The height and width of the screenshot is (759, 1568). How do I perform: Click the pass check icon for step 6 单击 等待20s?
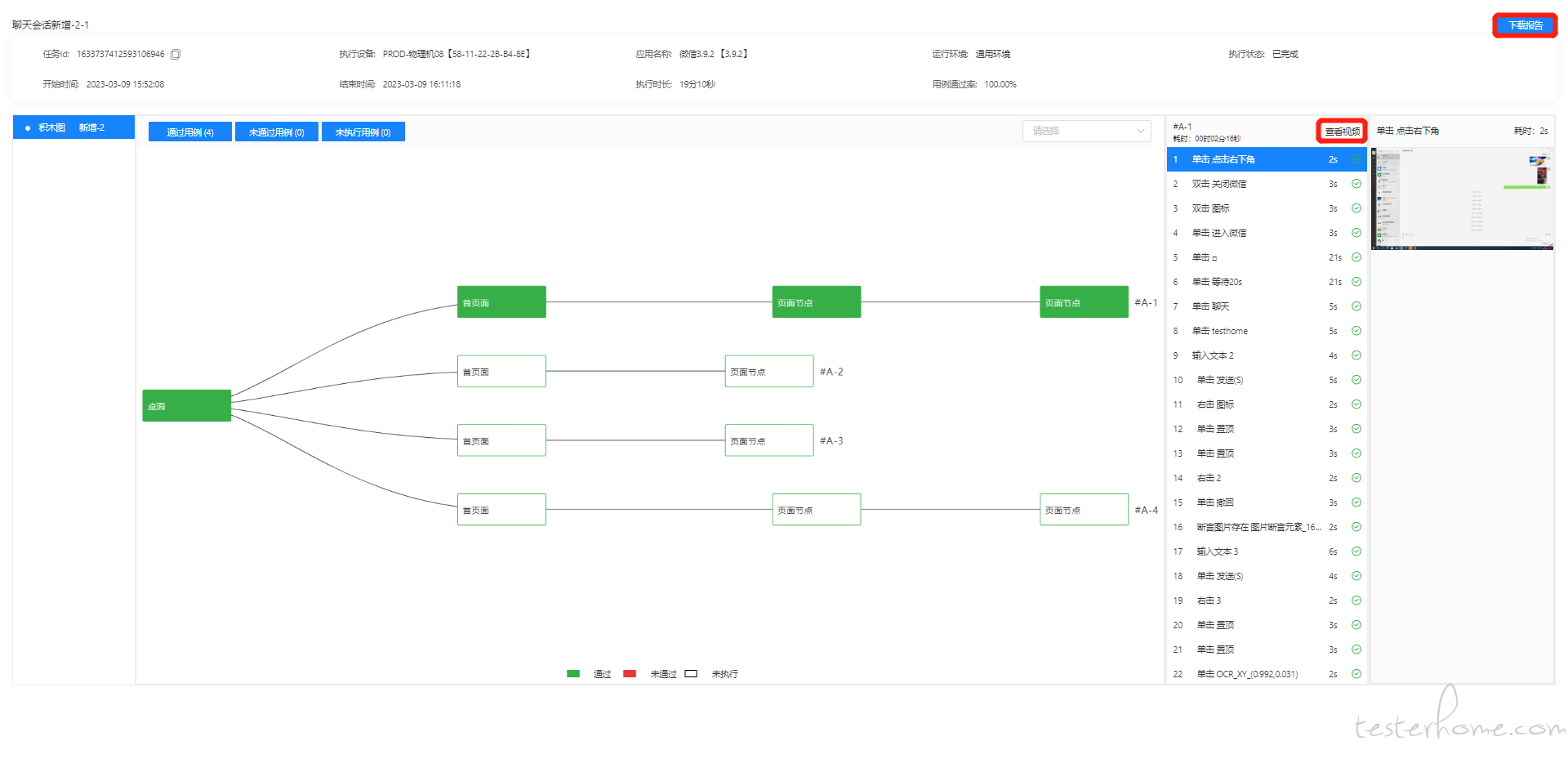point(1356,282)
